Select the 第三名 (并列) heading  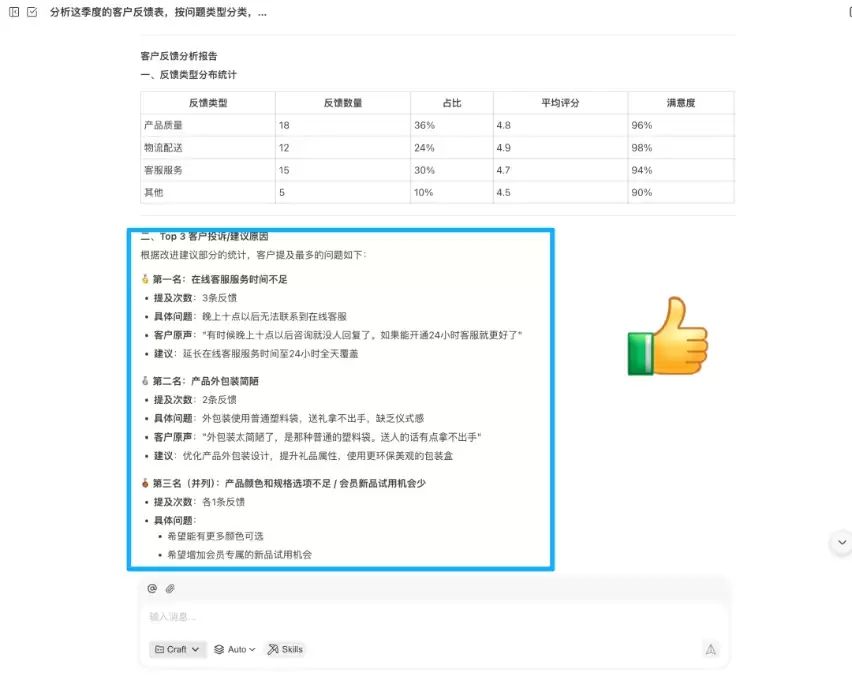(x=283, y=483)
